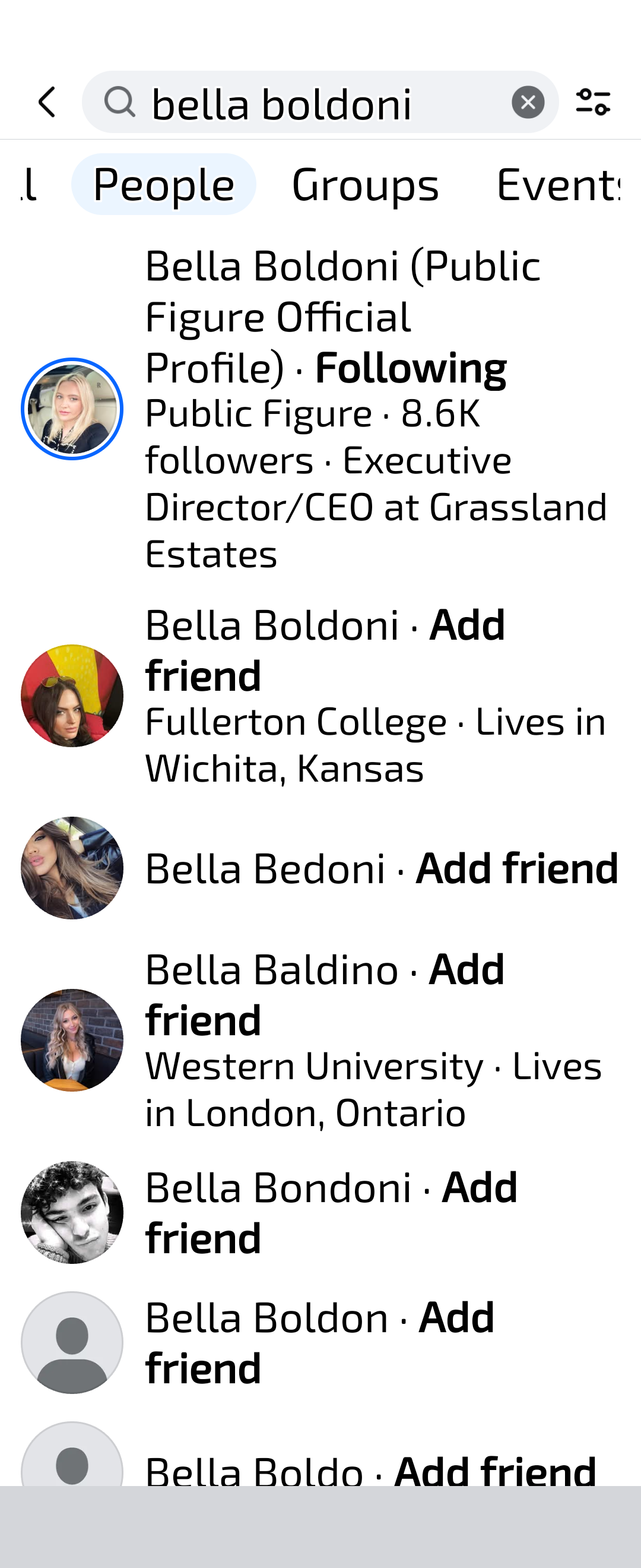The image size is (641, 1568).
Task: Open Fullerton College Bella Boldoni's avatar
Action: coord(72,696)
